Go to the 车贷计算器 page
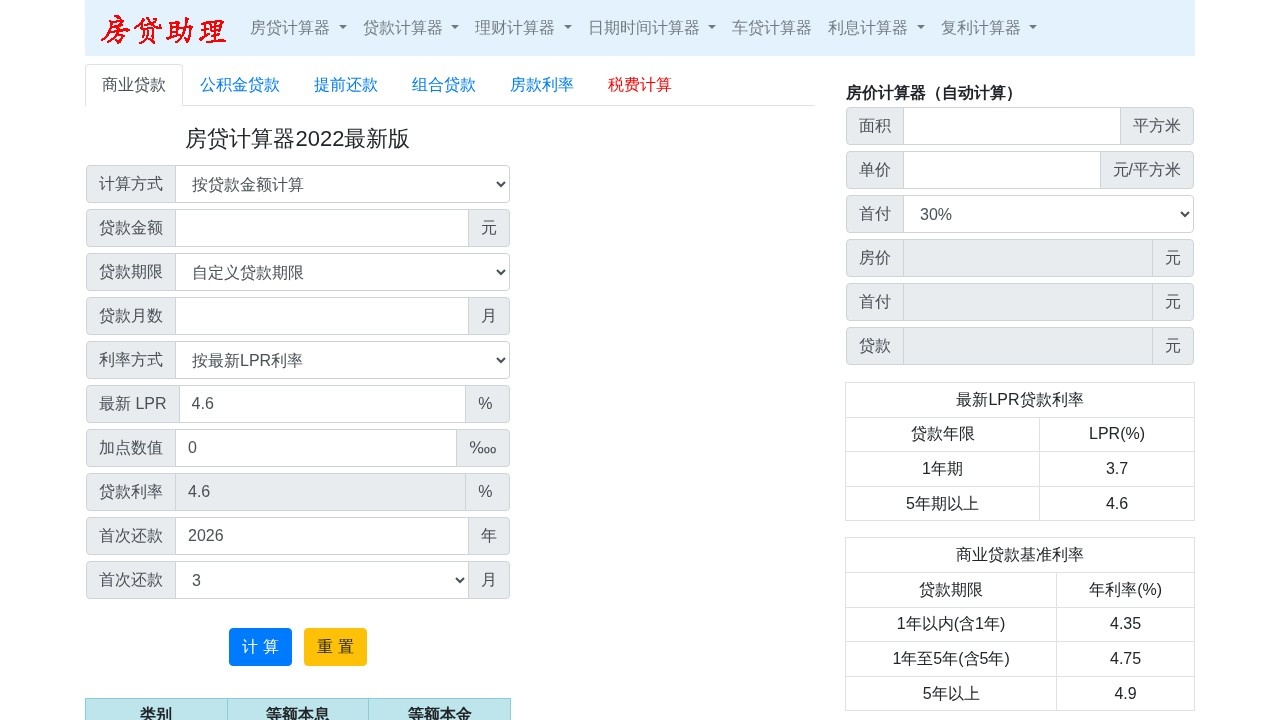This screenshot has width=1280, height=720. pyautogui.click(x=771, y=28)
